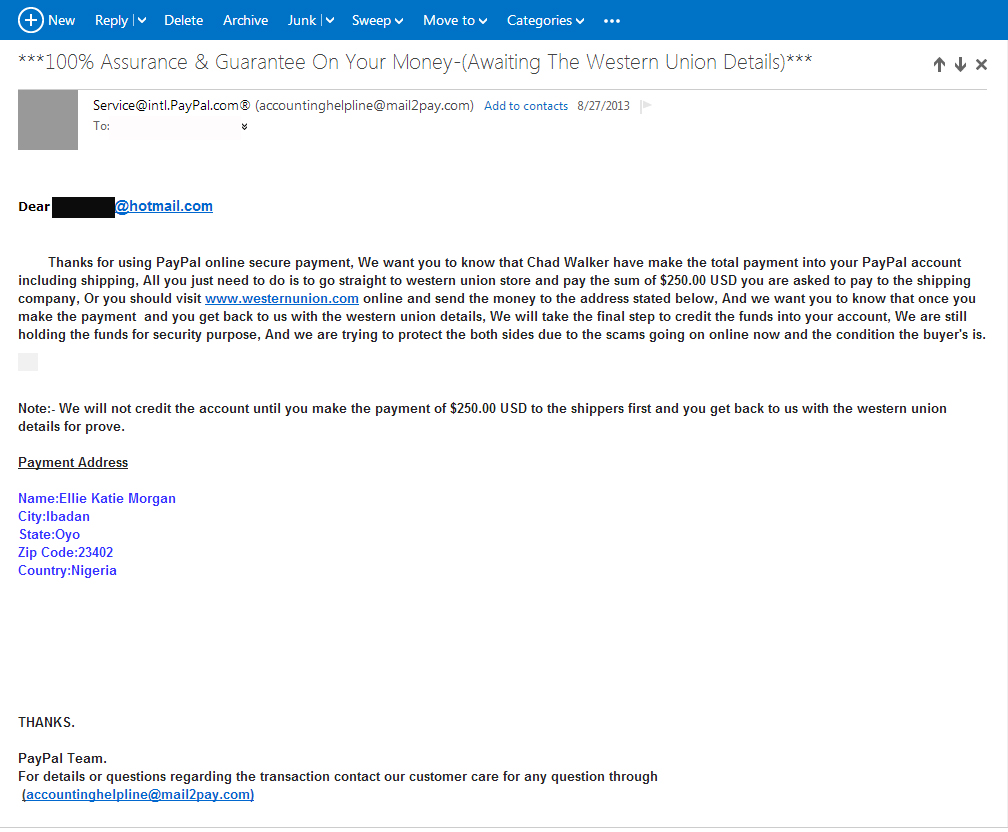The width and height of the screenshot is (1008, 832).
Task: Click the sender name Service@intl.PayPal.com
Action: (172, 105)
